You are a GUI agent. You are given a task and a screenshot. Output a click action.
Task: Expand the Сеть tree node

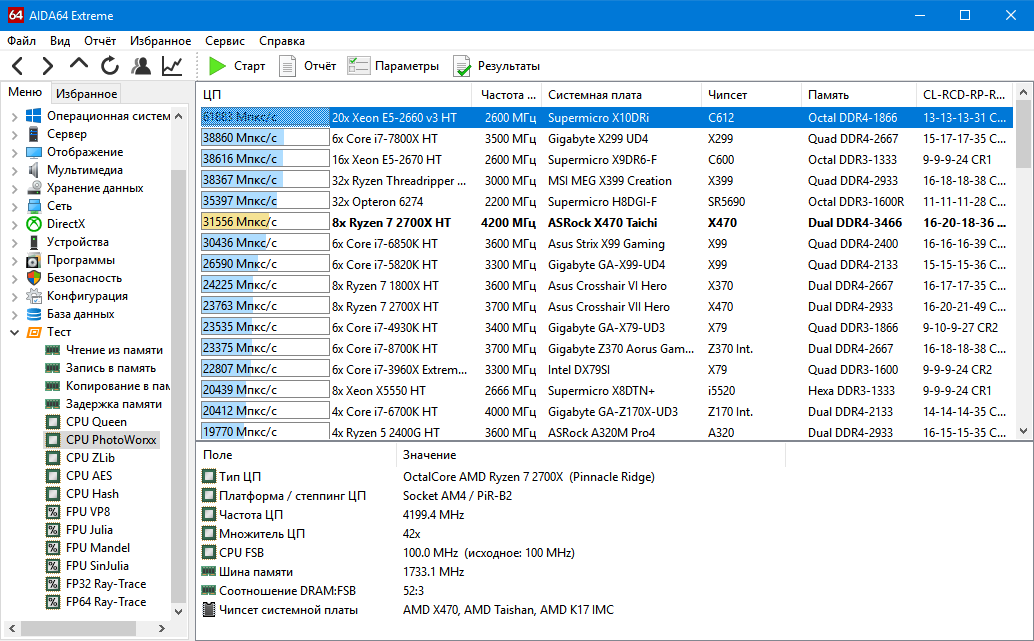click(15, 206)
